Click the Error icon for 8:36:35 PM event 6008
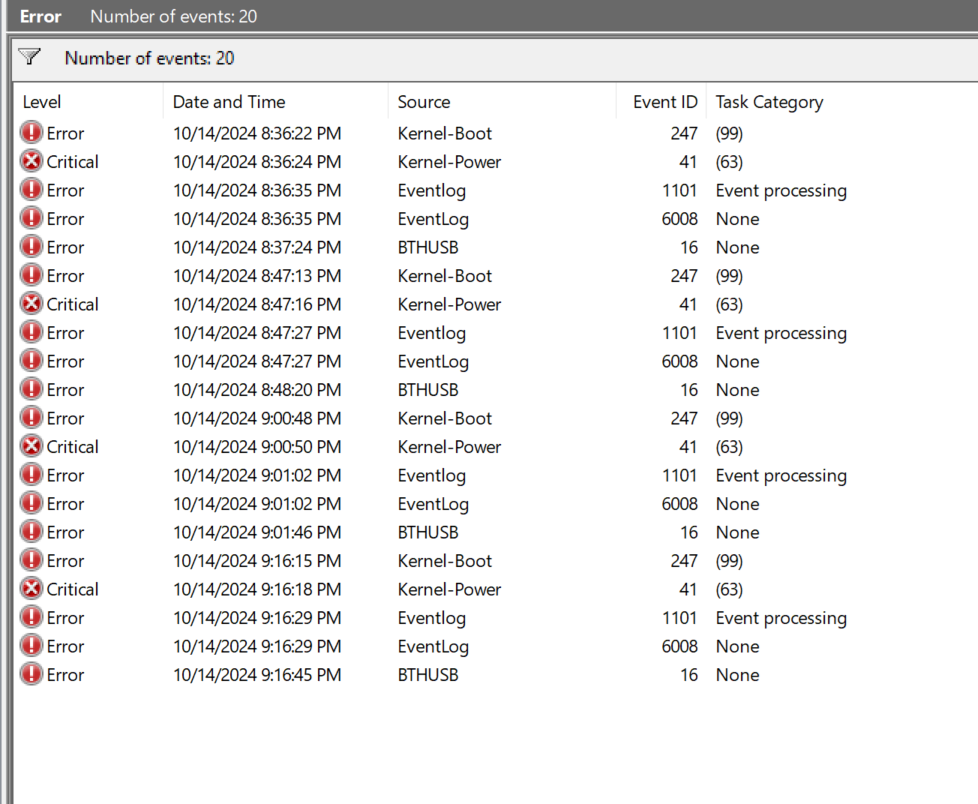 coord(31,218)
